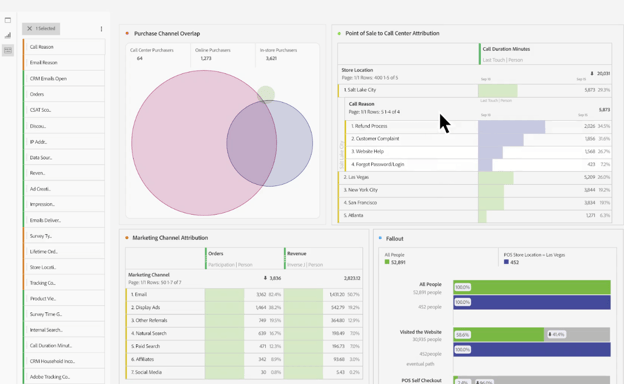Select the Store Locati.. component
This screenshot has width=624, height=384.
(64, 267)
